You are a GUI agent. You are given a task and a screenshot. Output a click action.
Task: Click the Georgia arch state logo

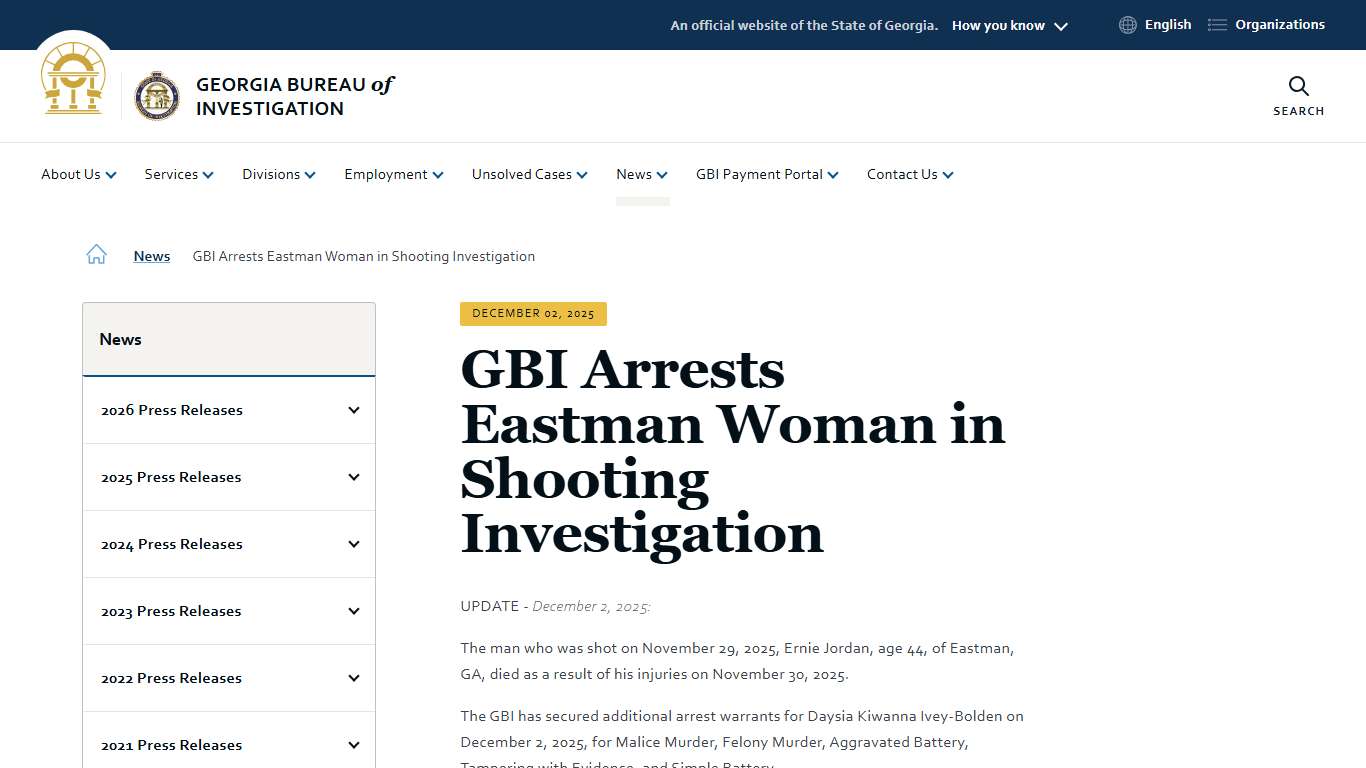point(72,80)
